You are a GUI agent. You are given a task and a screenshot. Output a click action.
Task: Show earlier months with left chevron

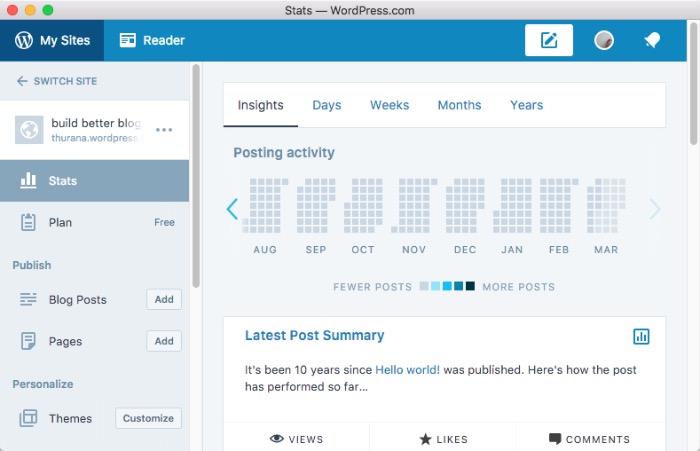click(x=232, y=209)
